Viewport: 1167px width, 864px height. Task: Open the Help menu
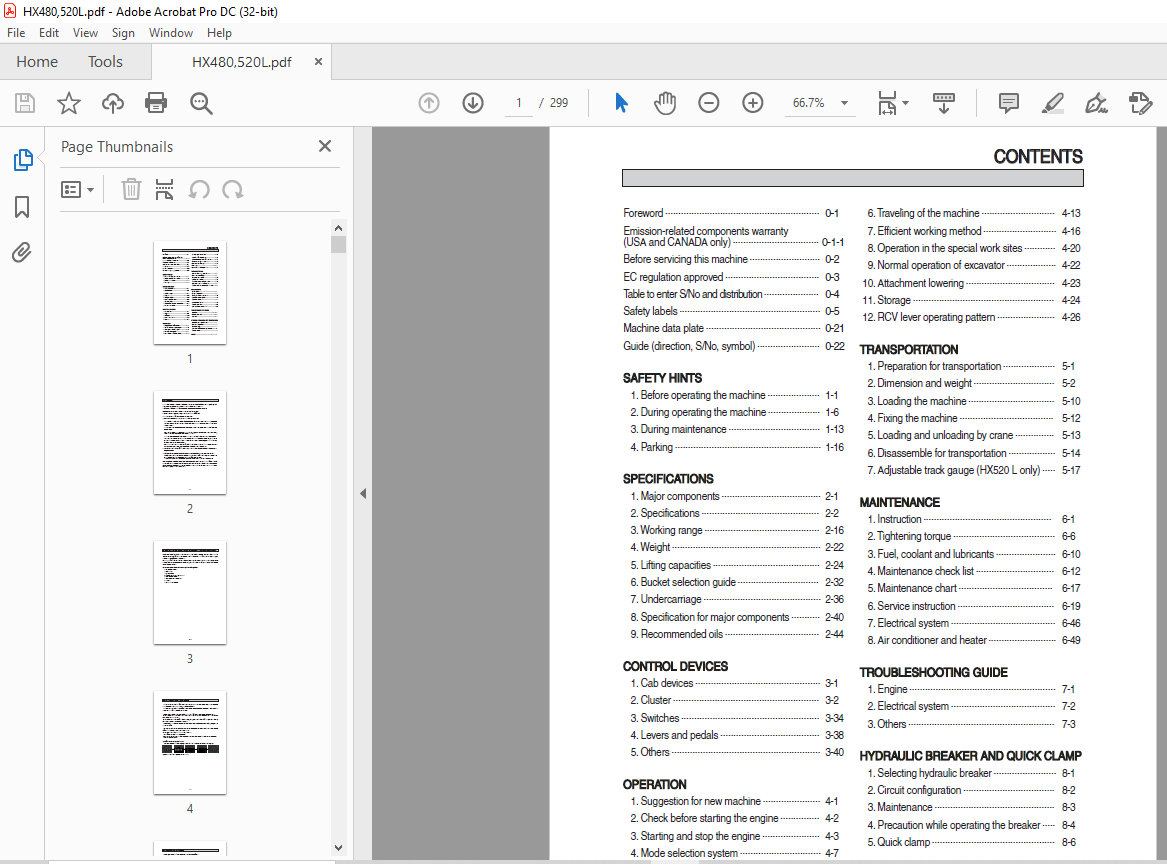point(219,33)
